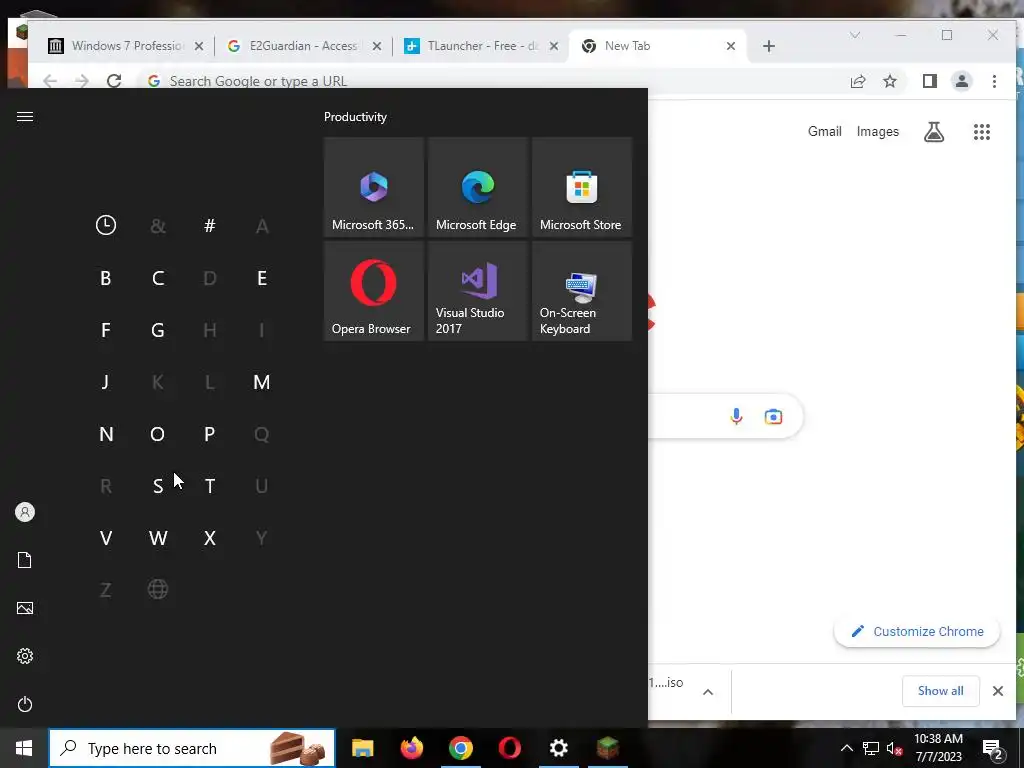Image resolution: width=1024 pixels, height=768 pixels.
Task: Switch to TLauncher - Free tab
Action: point(481,46)
